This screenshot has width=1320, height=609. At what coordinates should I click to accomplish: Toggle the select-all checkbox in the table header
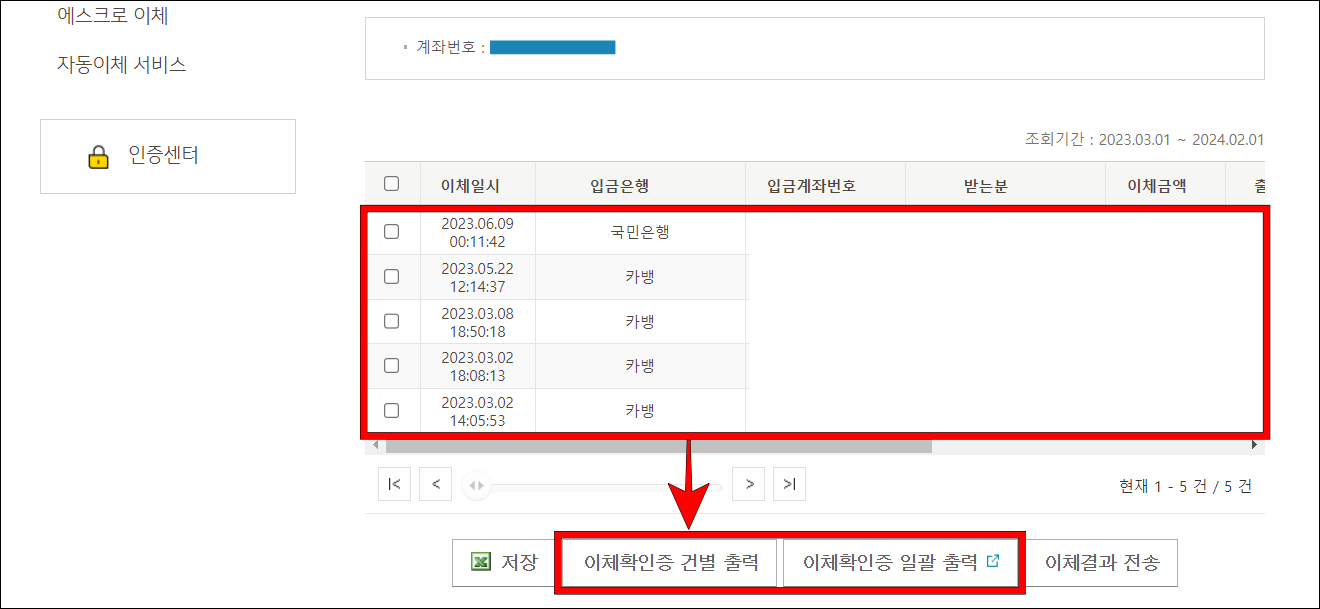[x=392, y=183]
